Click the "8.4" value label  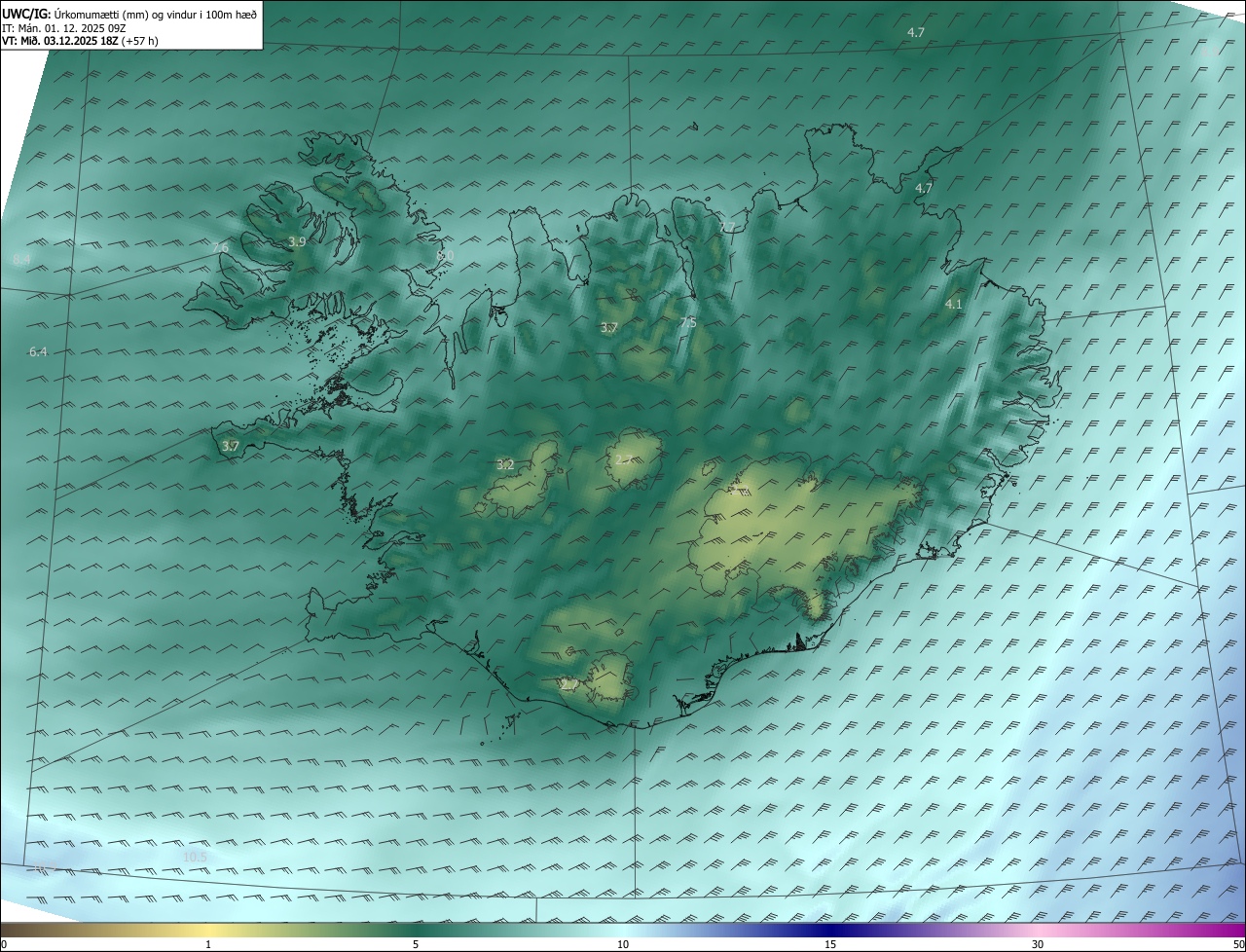[21, 259]
